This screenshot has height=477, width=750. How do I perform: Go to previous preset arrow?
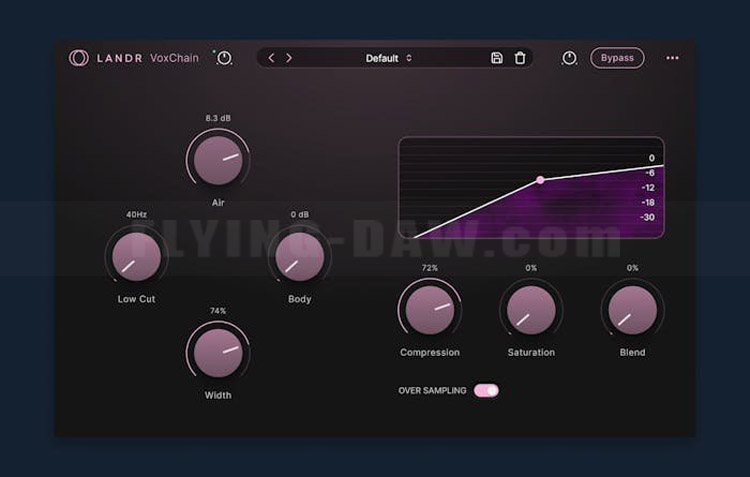tap(271, 58)
